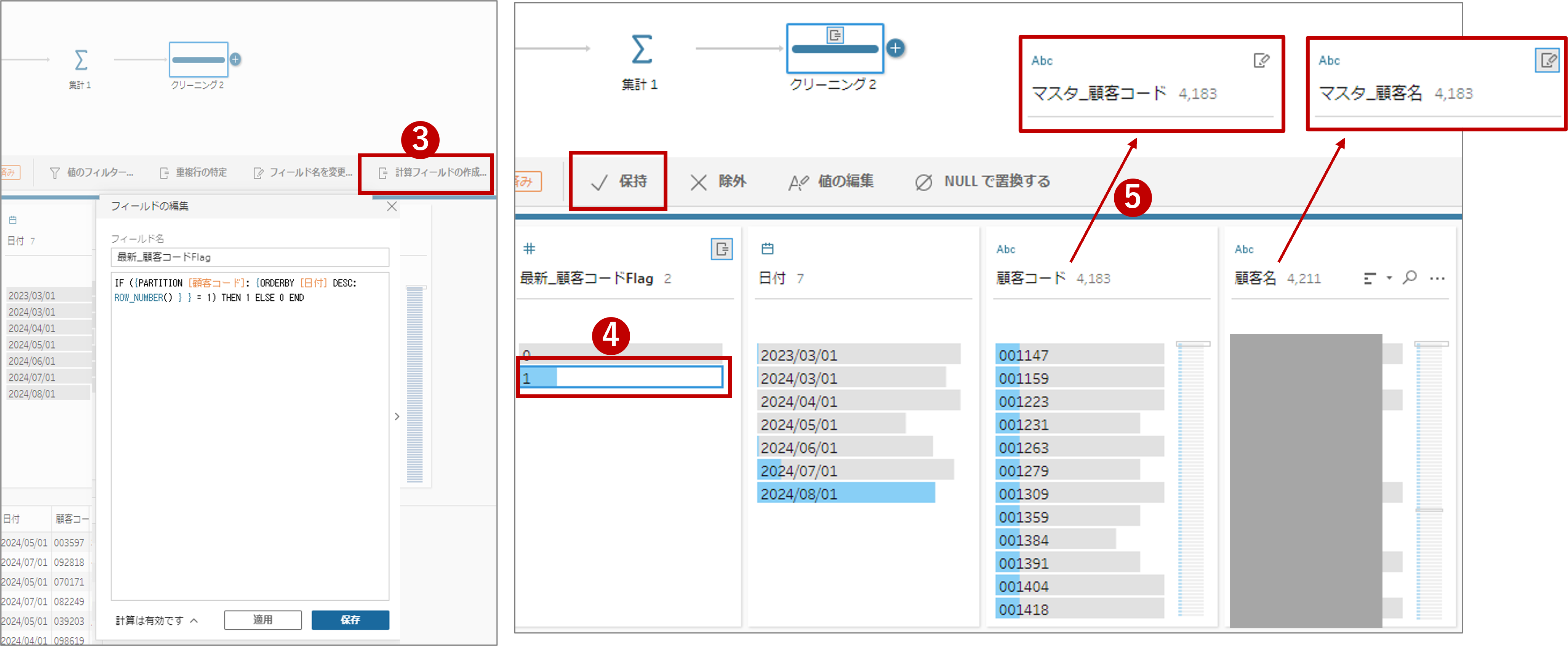Select 2023/03/01 in left 日付 card

click(x=49, y=296)
